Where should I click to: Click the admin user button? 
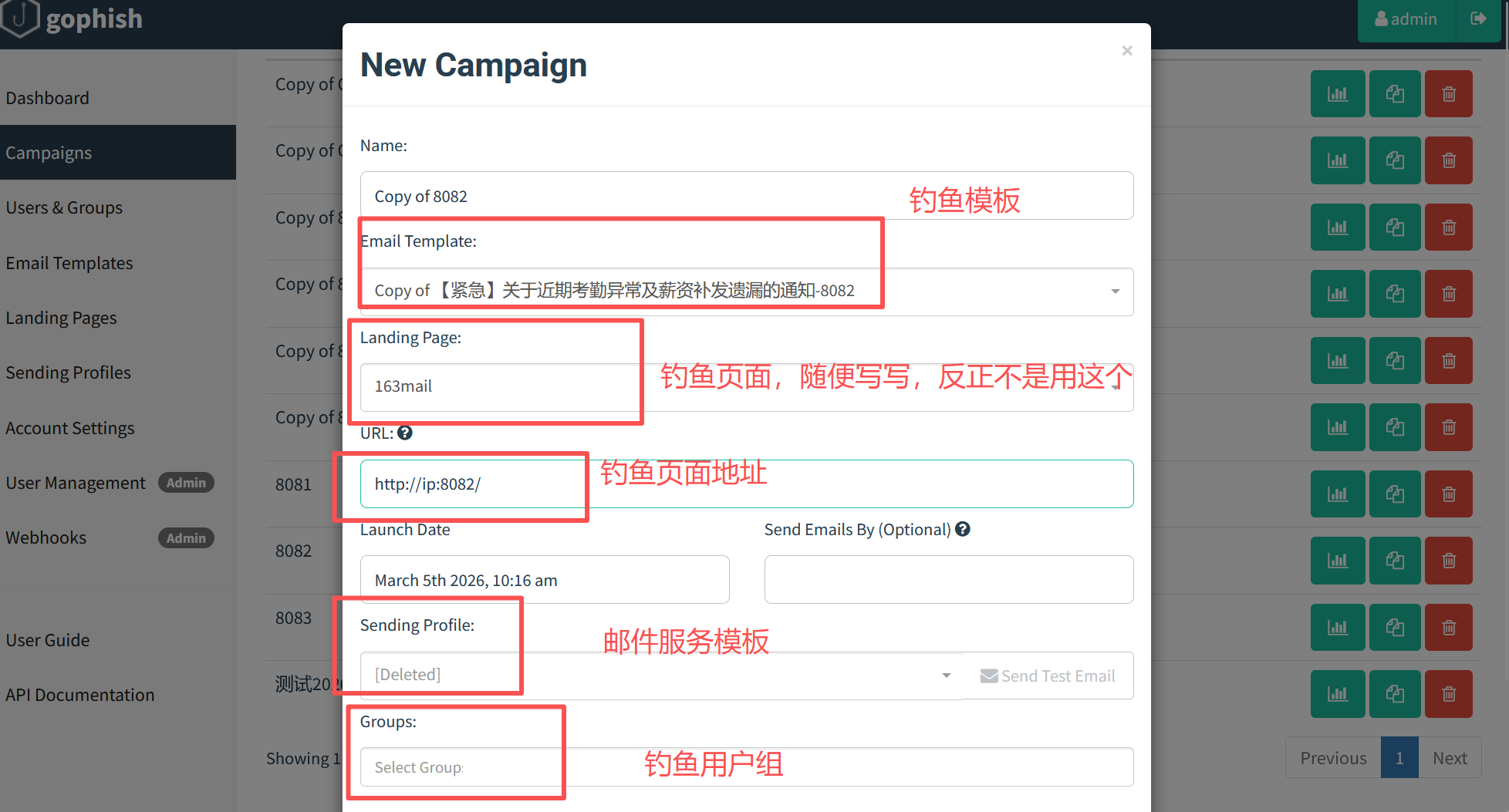1406,19
